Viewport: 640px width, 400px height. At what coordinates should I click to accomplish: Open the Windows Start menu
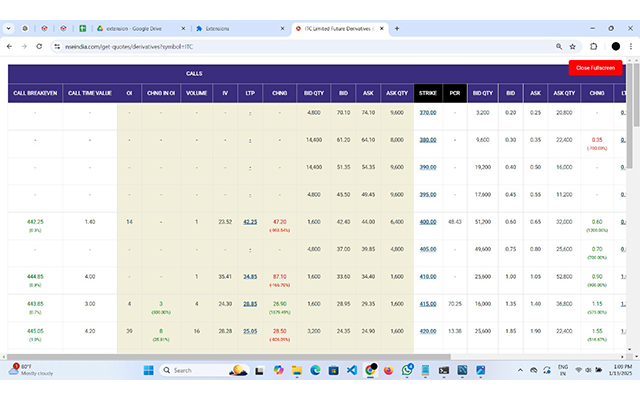149,370
